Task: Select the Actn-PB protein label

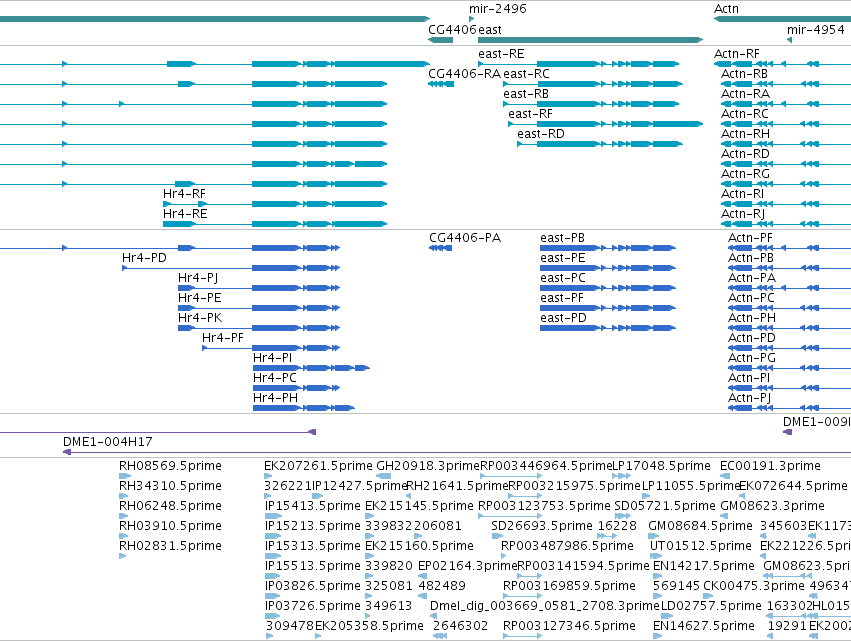Action: coord(751,258)
